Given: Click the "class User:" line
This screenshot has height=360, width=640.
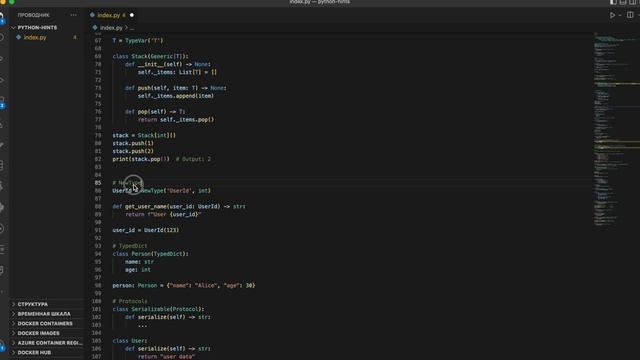Looking at the screenshot, I should [130, 341].
